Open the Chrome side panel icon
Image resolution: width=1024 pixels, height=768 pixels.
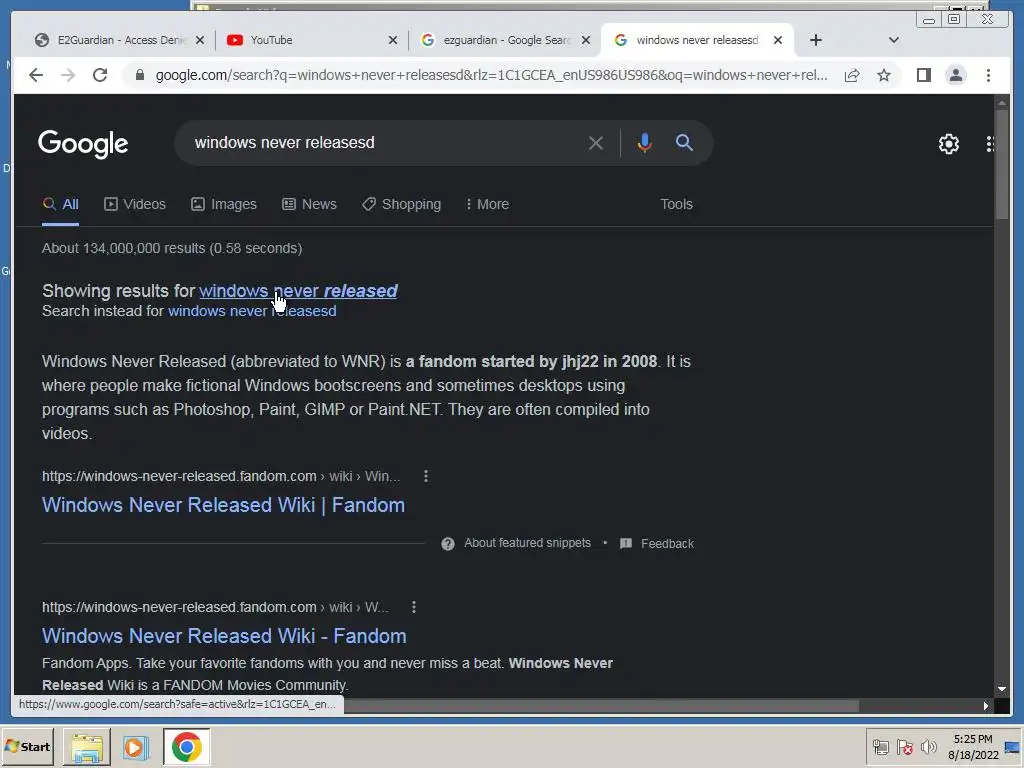coord(923,75)
